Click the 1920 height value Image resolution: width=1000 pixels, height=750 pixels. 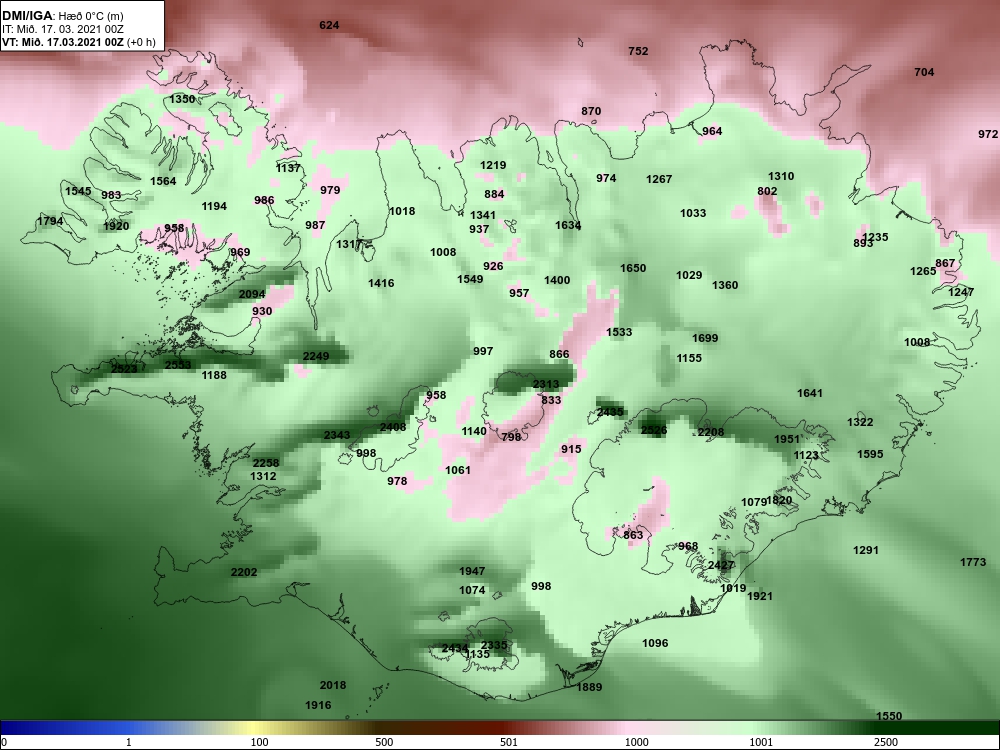point(116,226)
